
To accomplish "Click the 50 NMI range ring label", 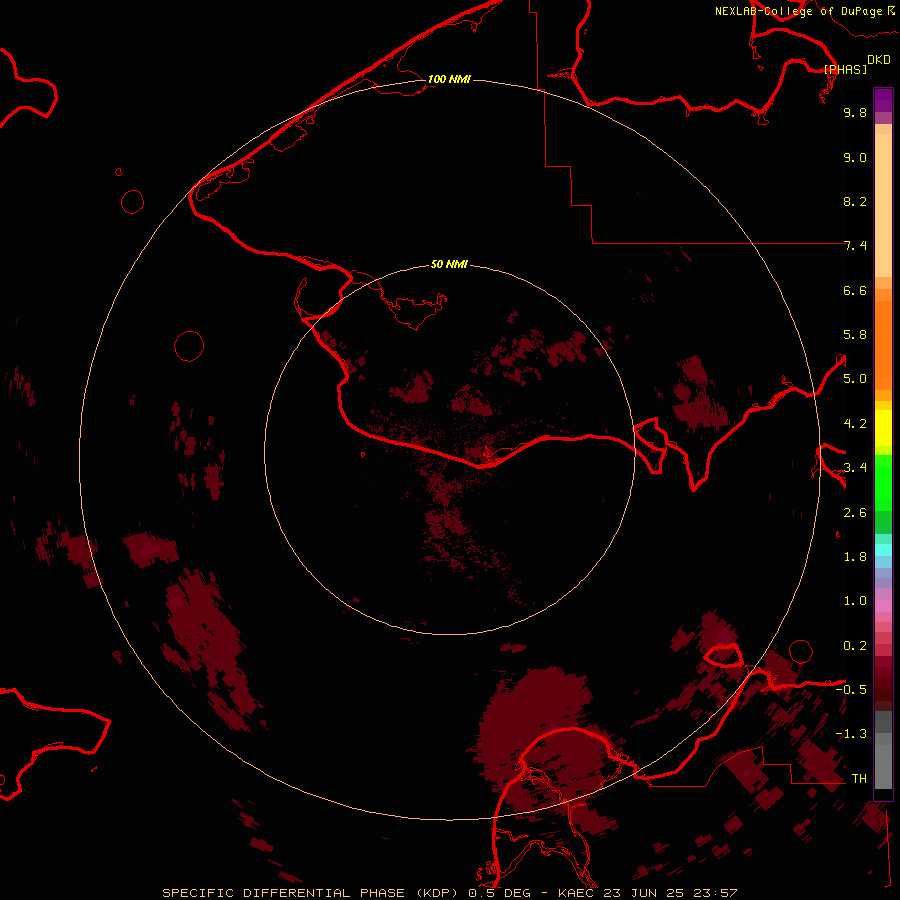I will pos(449,264).
